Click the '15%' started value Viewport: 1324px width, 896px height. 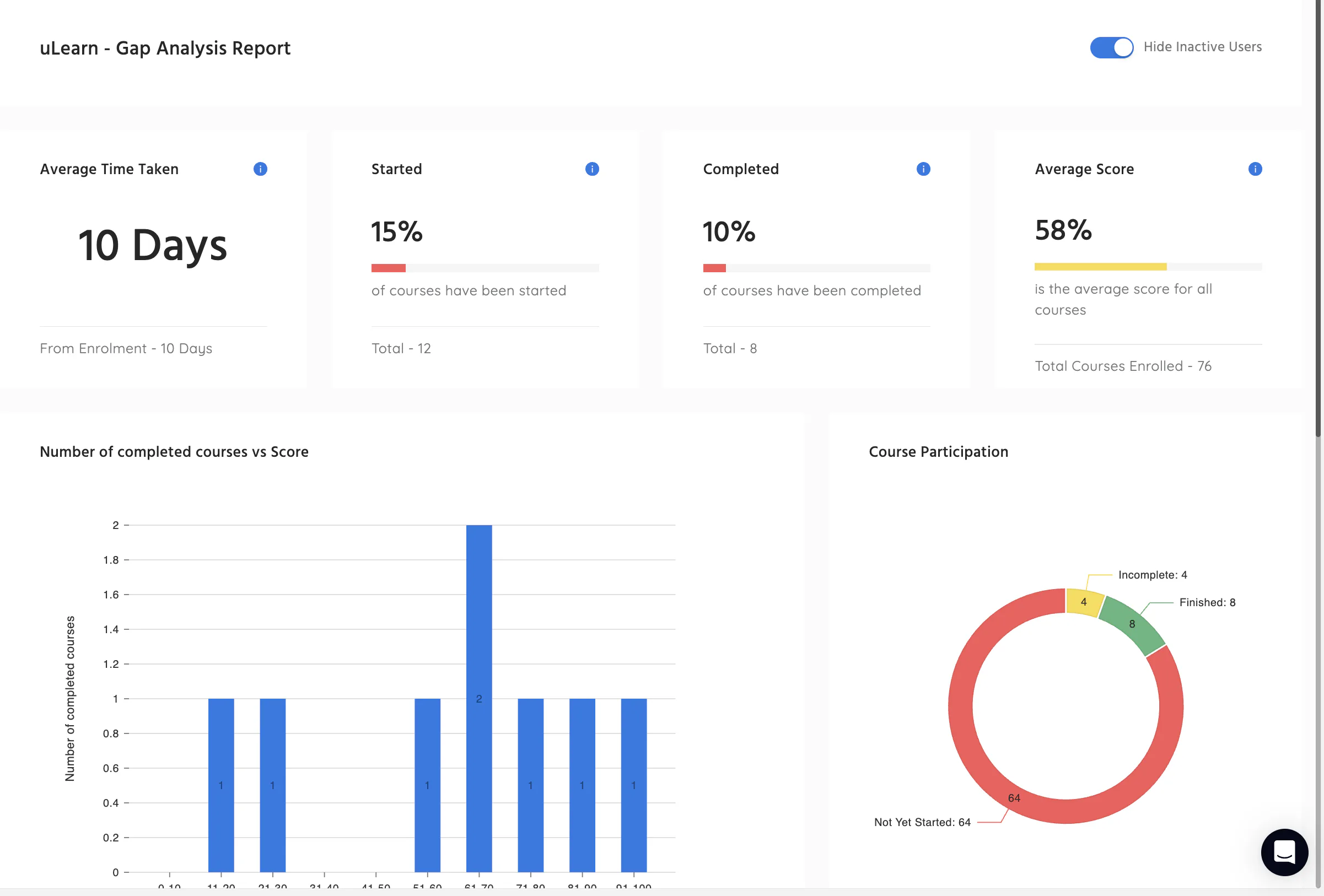[x=397, y=232]
